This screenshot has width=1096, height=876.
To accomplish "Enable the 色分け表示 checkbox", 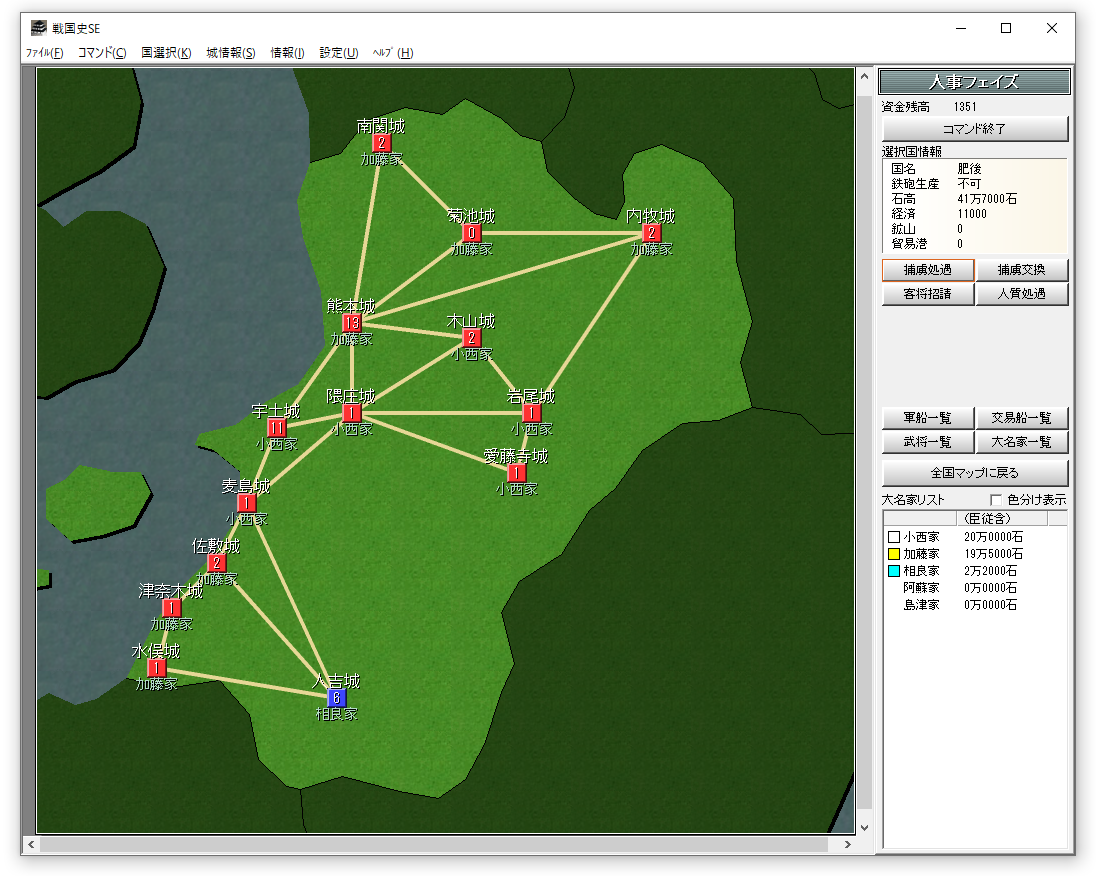I will point(995,500).
